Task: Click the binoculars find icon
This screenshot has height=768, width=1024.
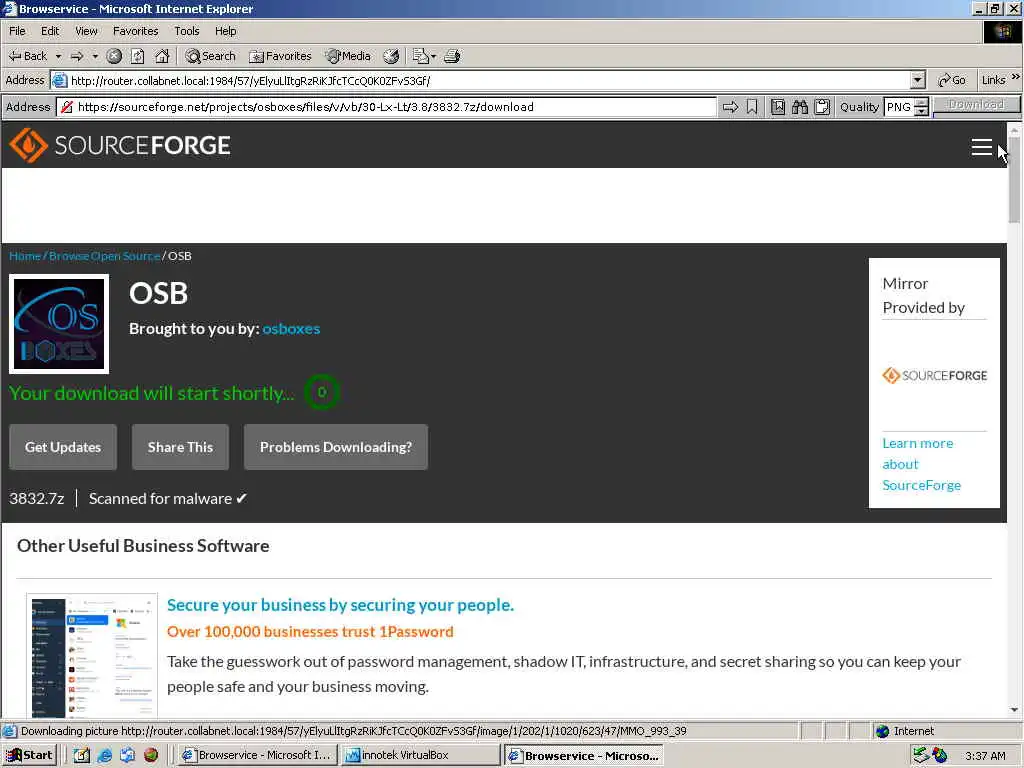Action: [x=800, y=106]
